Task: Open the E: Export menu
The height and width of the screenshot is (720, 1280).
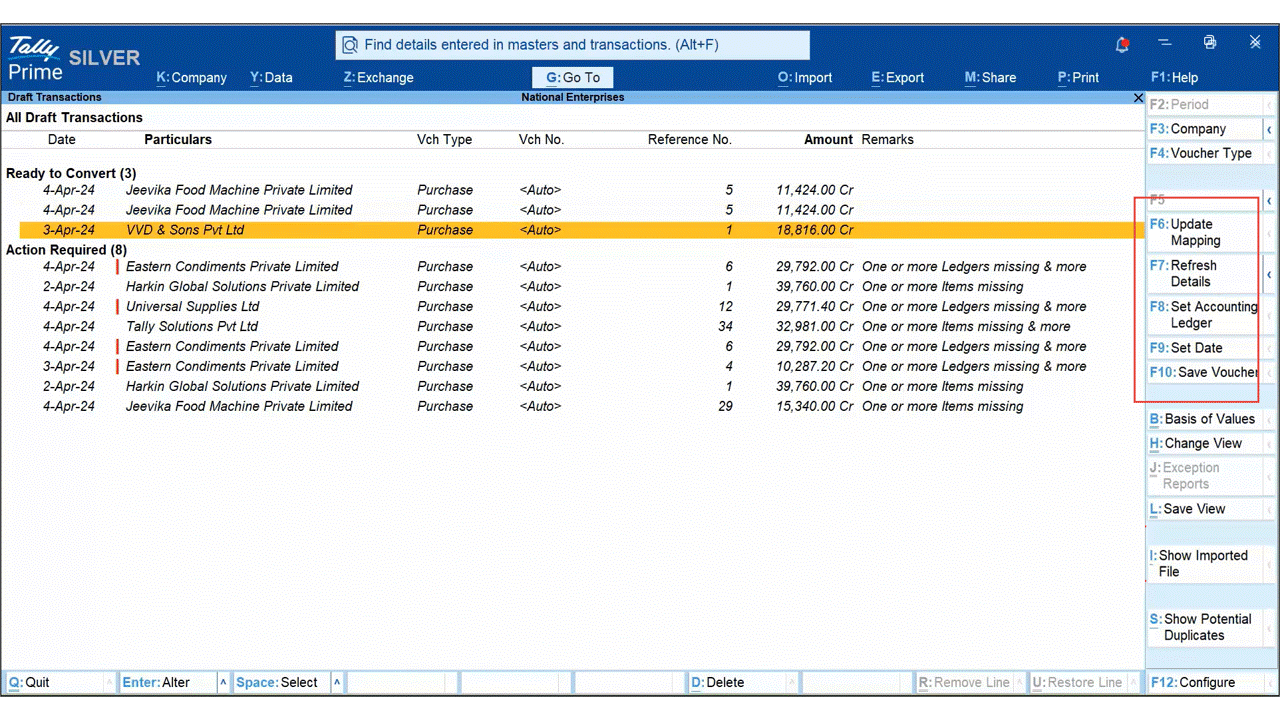Action: [x=897, y=77]
